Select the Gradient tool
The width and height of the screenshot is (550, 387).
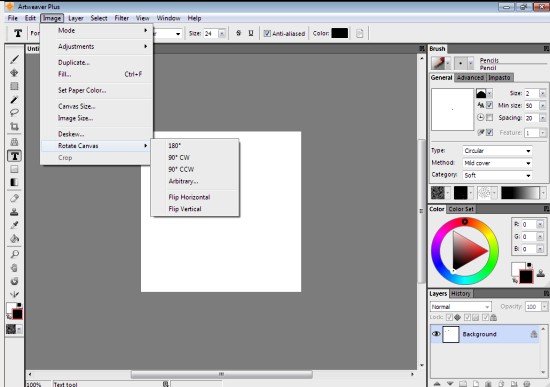14,182
